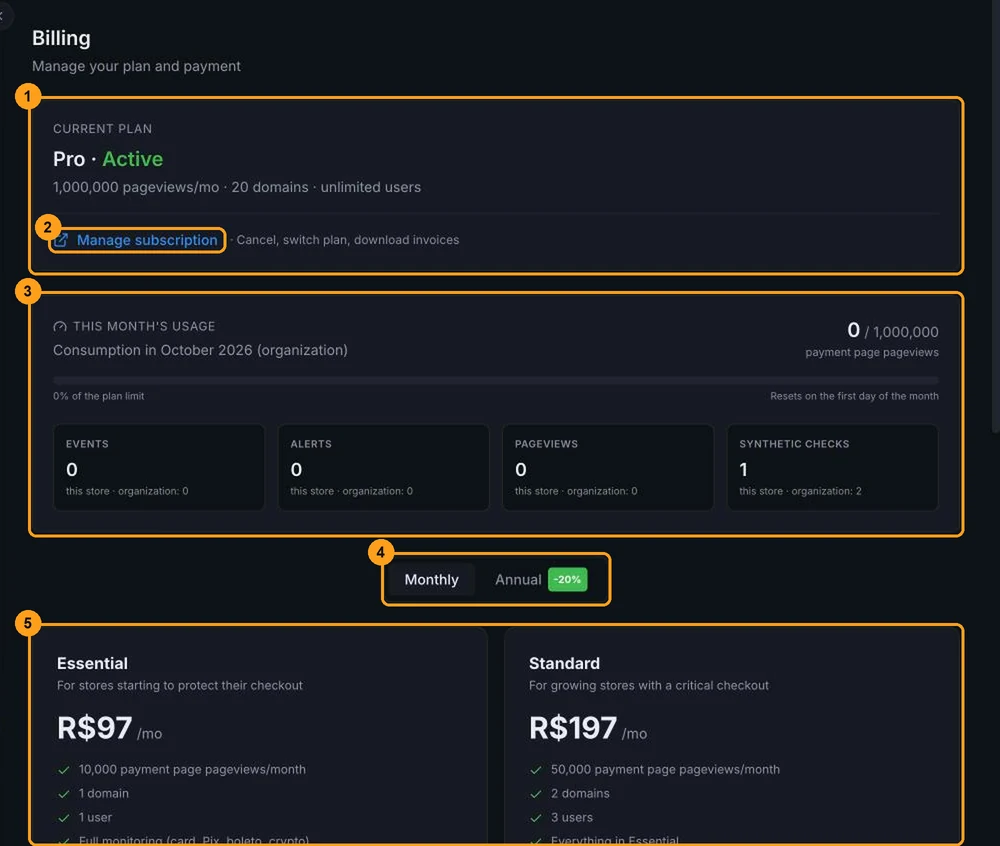Select the Synthetic Checks usage card
This screenshot has width=1000, height=846.
tap(832, 467)
